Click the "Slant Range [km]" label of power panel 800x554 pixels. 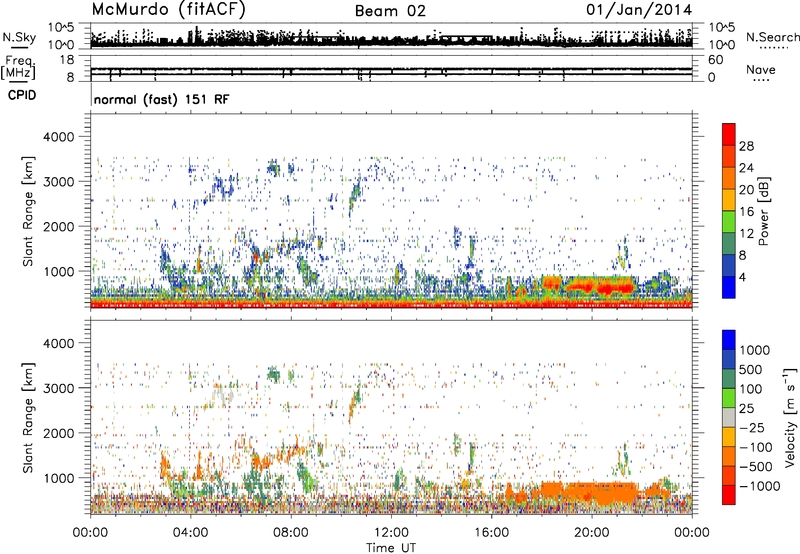point(28,211)
